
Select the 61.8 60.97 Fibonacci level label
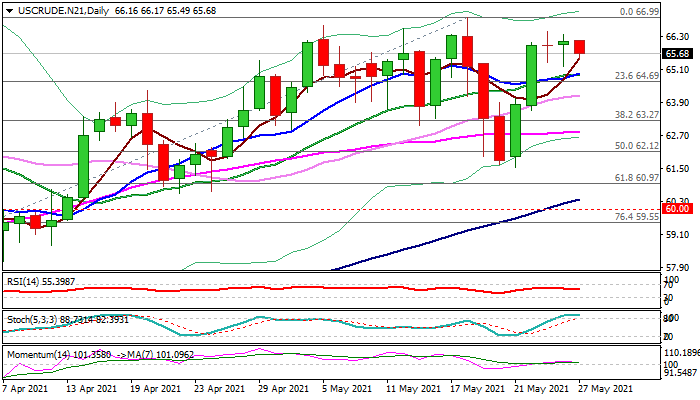pos(635,177)
